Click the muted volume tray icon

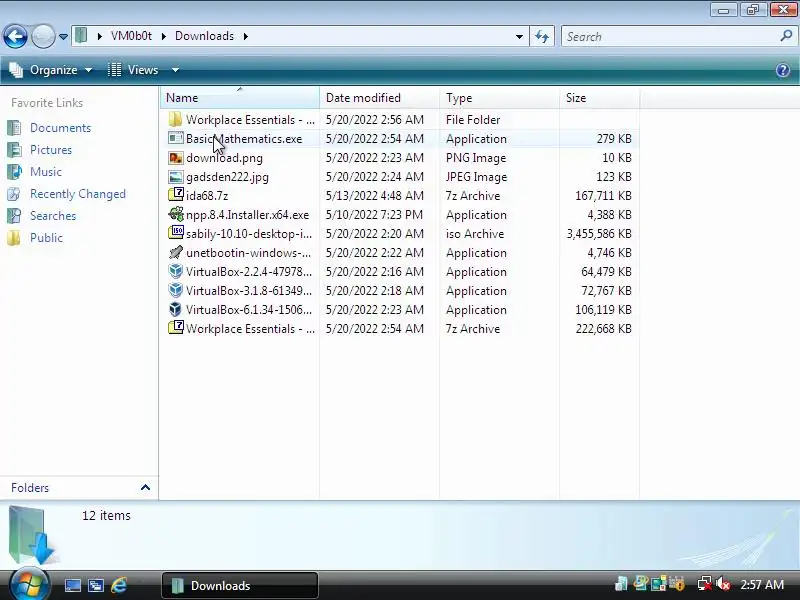(x=722, y=584)
